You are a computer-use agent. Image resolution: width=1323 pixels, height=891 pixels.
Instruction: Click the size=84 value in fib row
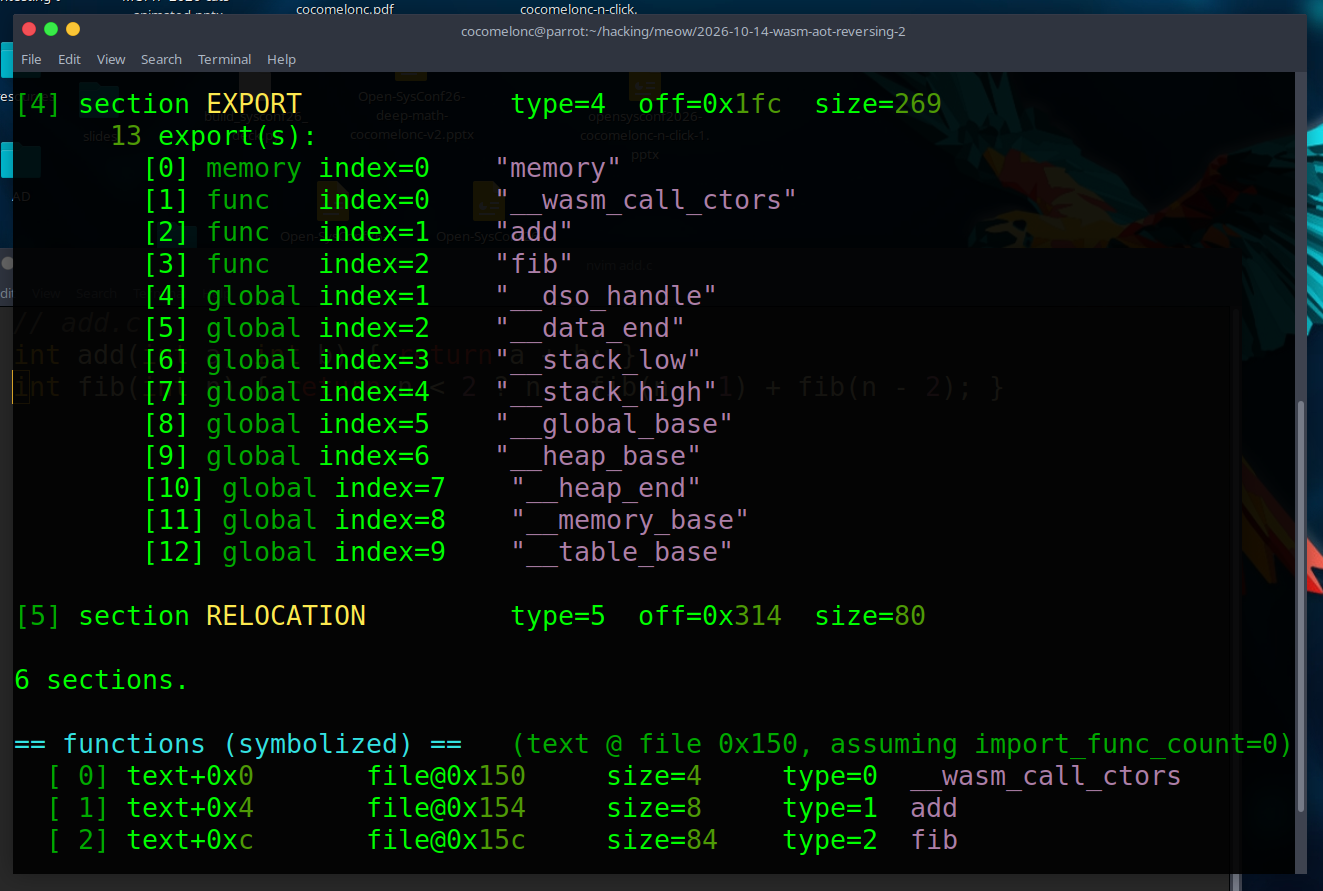pyautogui.click(x=662, y=840)
